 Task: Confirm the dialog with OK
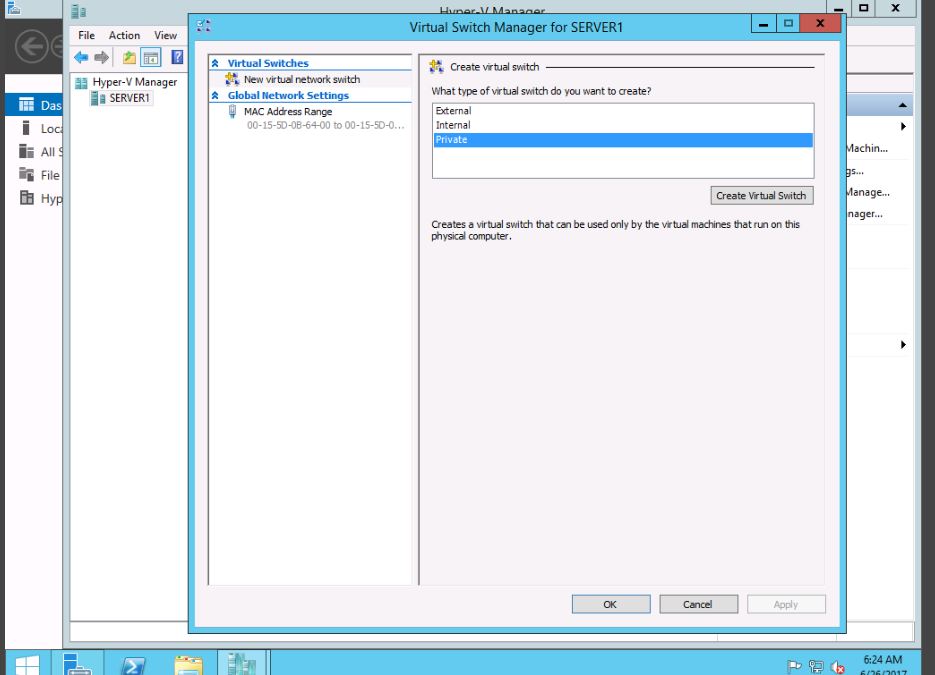611,604
